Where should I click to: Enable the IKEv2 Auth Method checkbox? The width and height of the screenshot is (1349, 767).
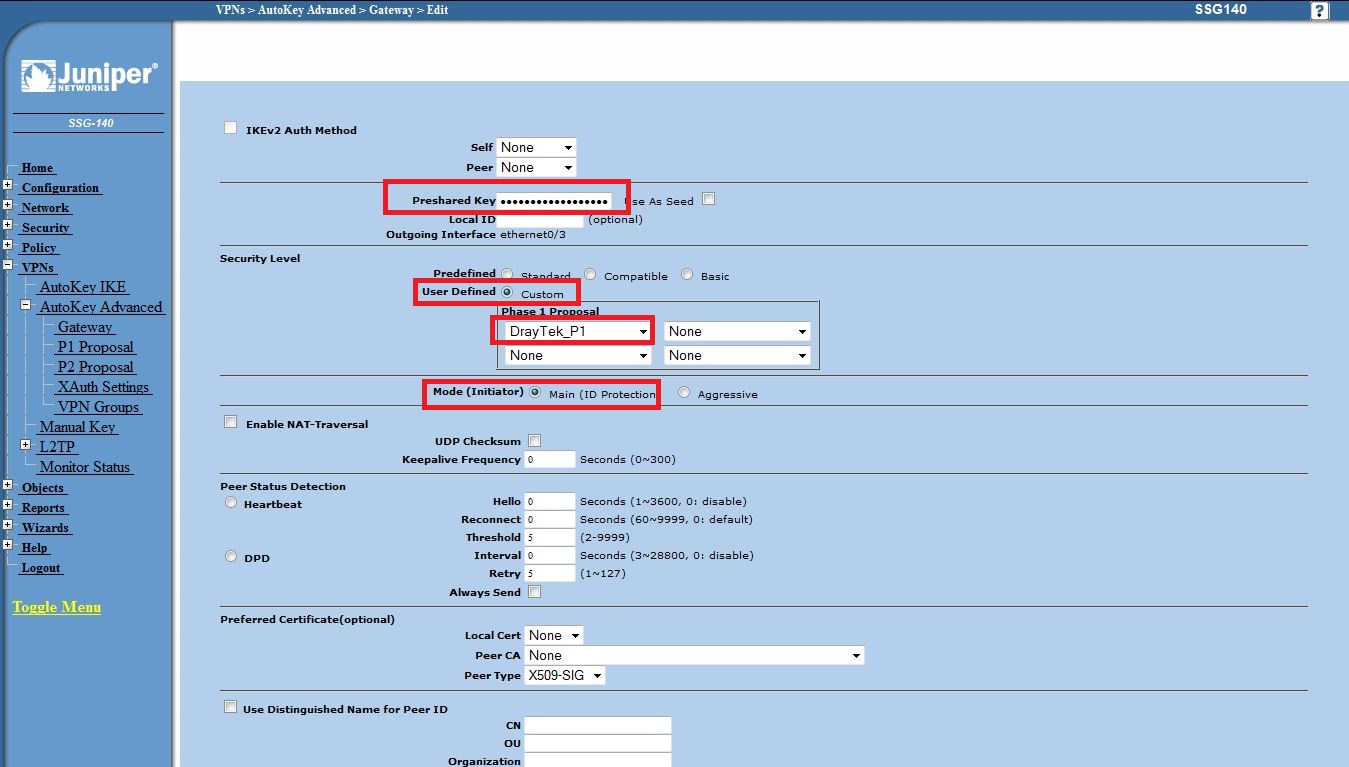pos(231,128)
